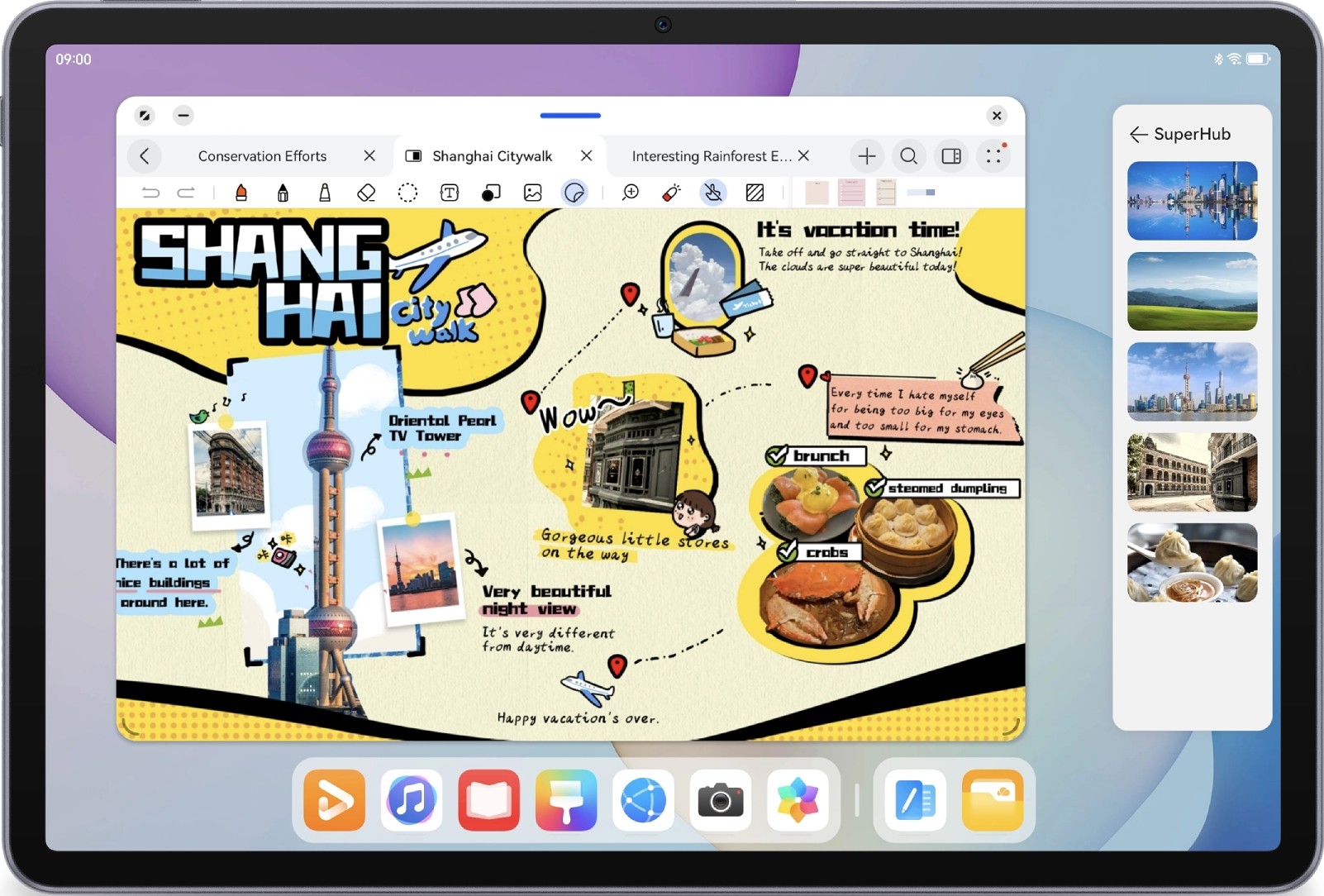1324x896 pixels.
Task: Close the Shanghai Citywalk tab
Action: (586, 156)
